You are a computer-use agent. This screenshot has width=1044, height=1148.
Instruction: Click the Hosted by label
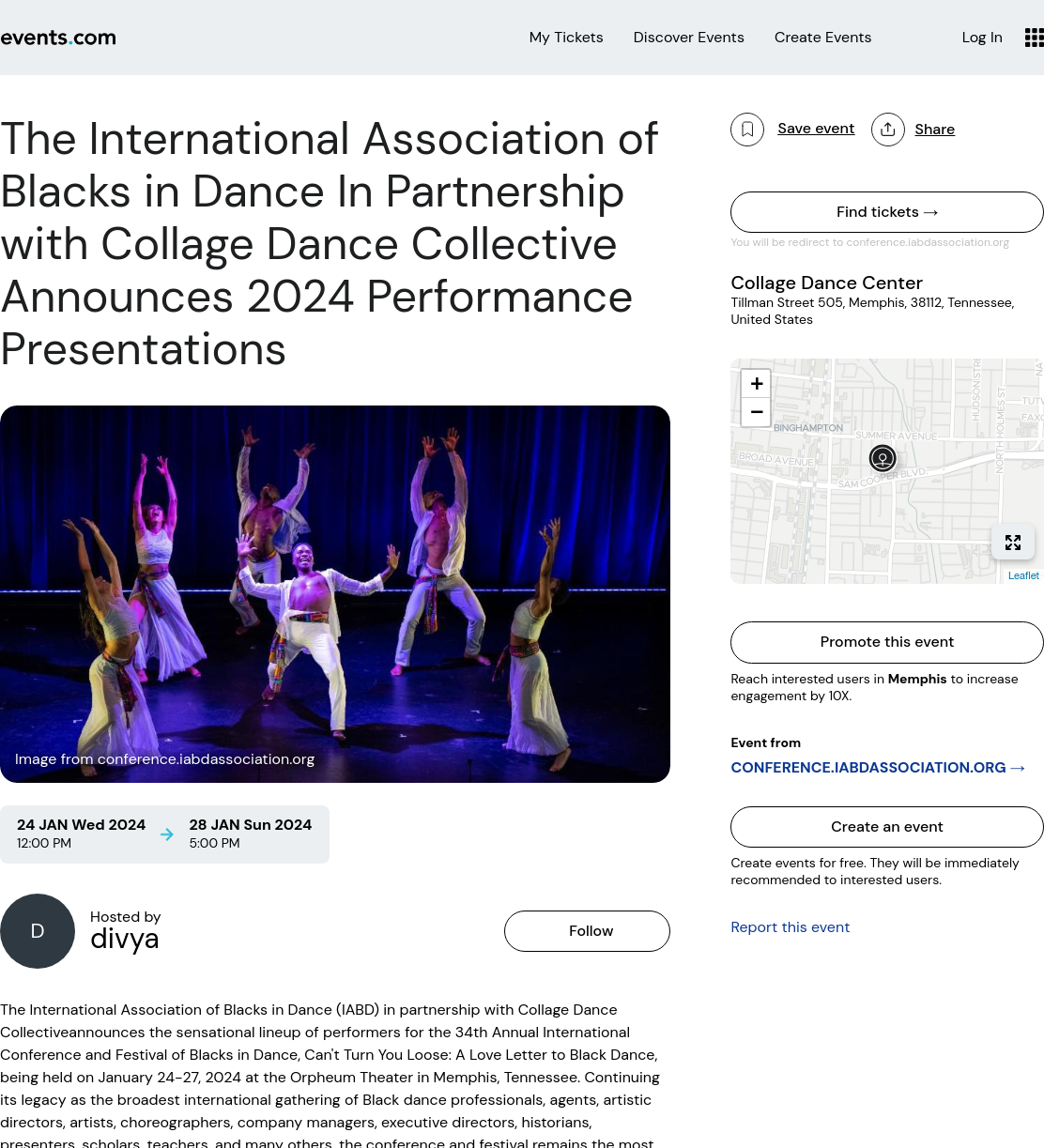click(125, 916)
